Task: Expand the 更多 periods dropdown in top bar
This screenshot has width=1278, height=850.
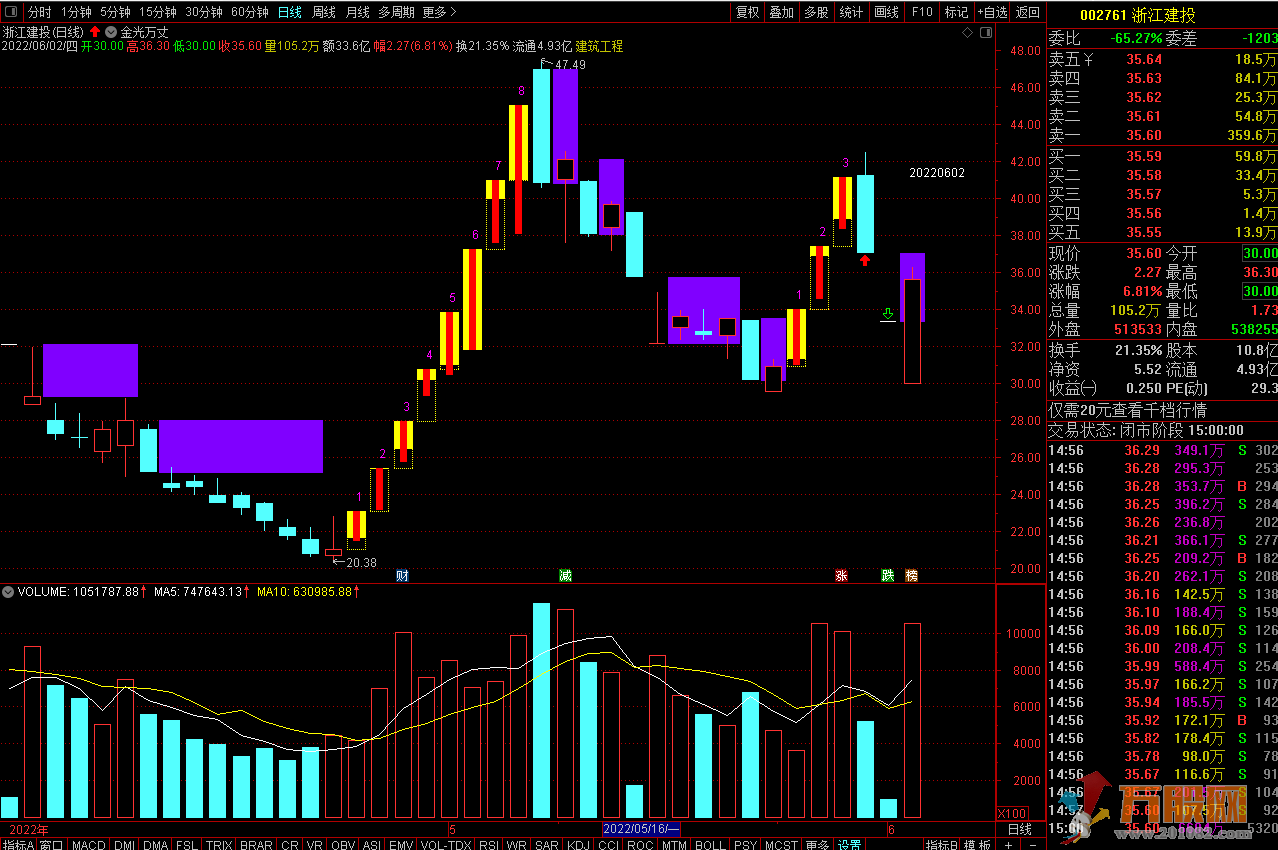Action: tap(440, 12)
